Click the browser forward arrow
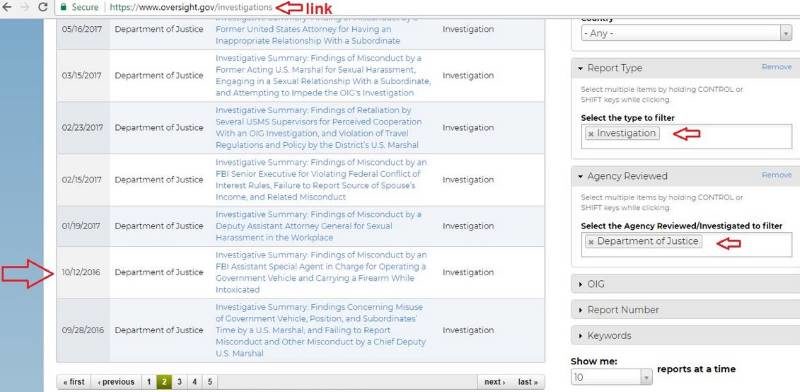800x392 pixels. pyautogui.click(x=24, y=7)
